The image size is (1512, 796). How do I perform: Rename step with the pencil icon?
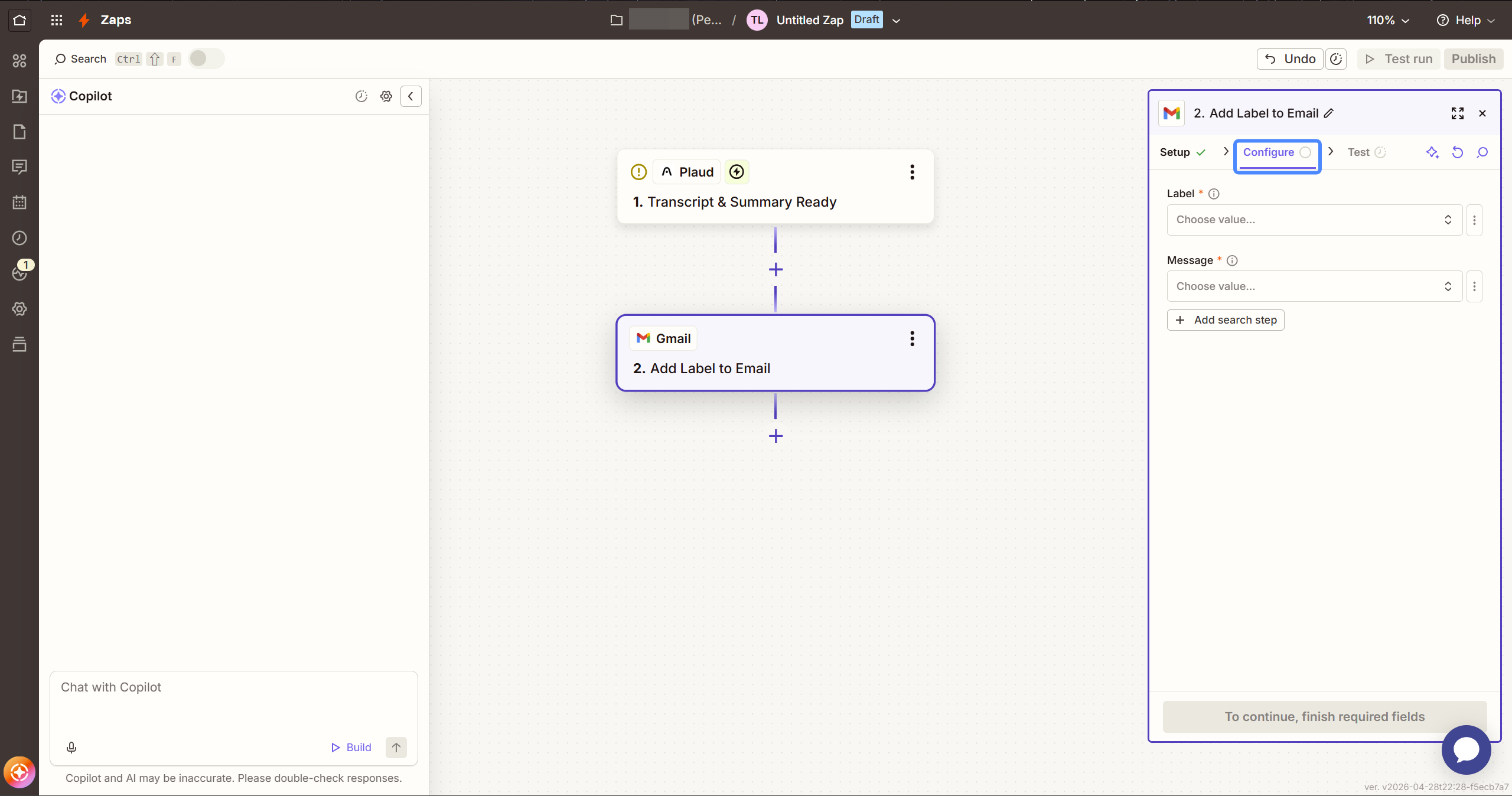pos(1329,113)
